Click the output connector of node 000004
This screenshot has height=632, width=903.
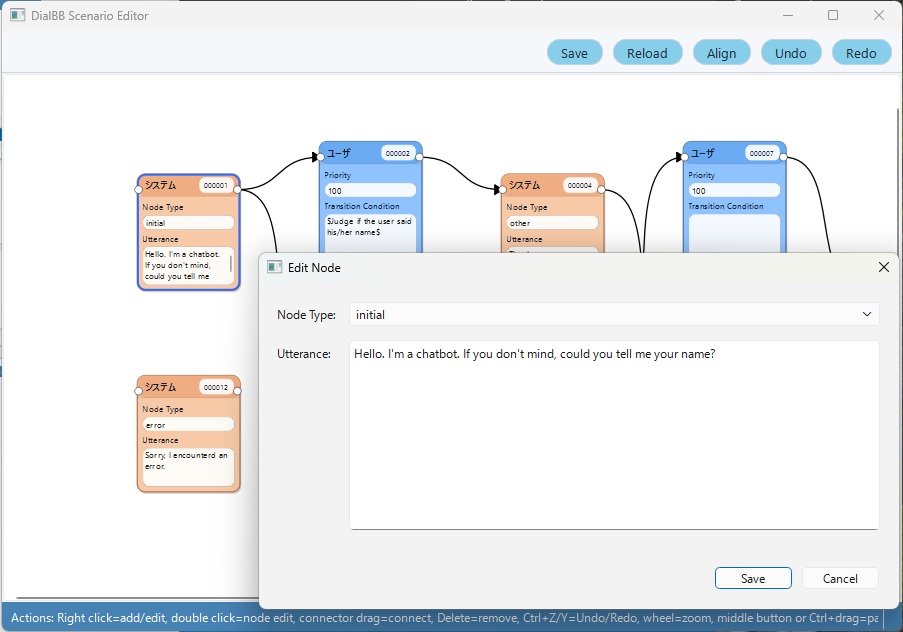(x=601, y=190)
